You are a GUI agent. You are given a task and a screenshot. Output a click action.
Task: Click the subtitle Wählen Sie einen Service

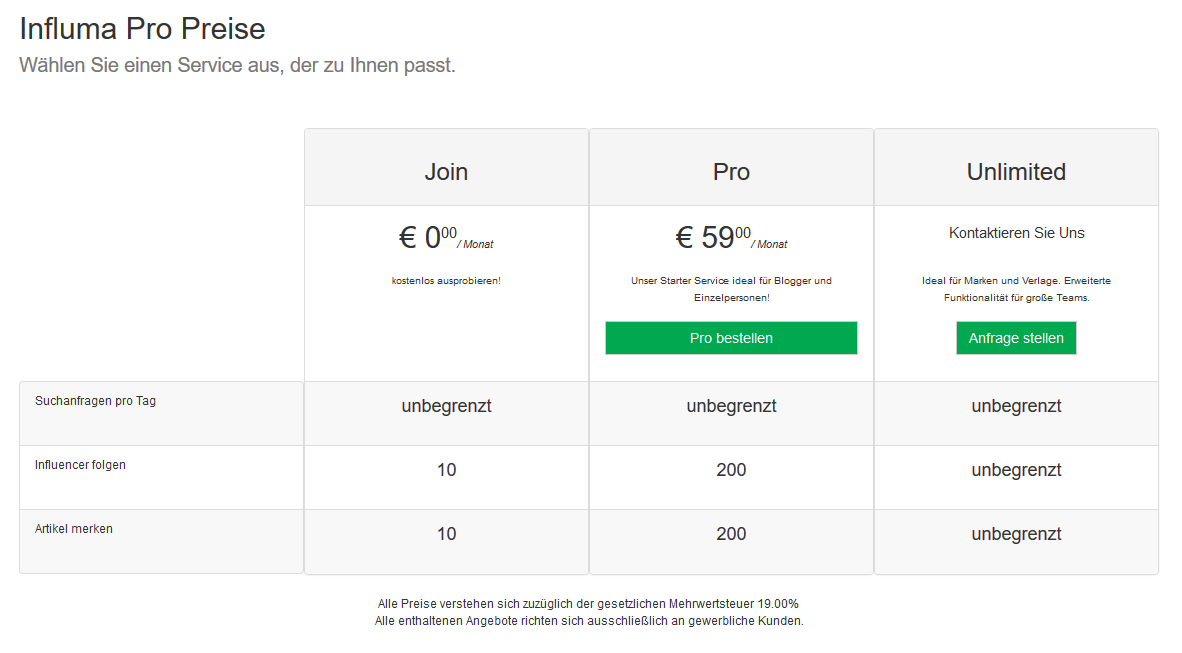[x=237, y=66]
